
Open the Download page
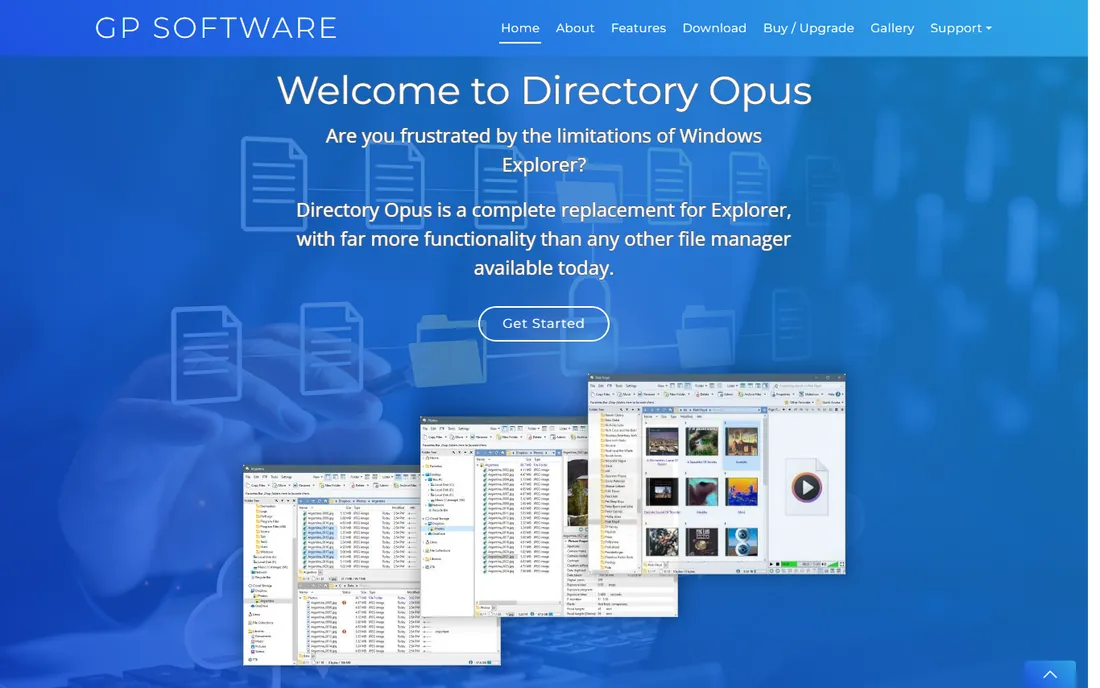pos(714,28)
